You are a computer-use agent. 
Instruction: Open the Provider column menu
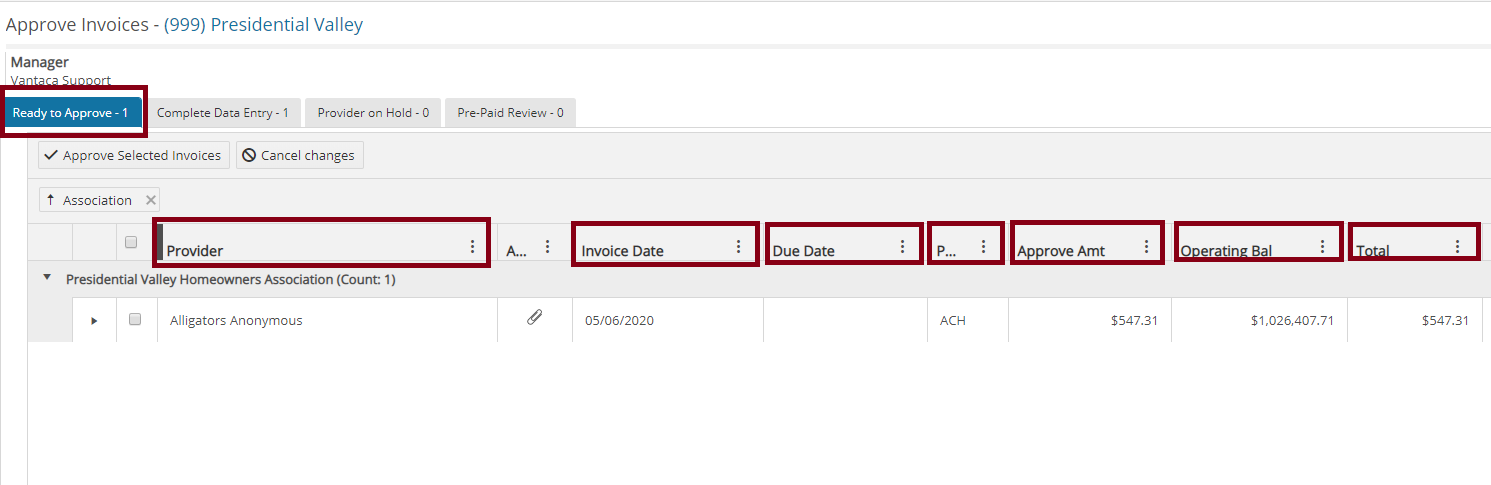point(472,247)
